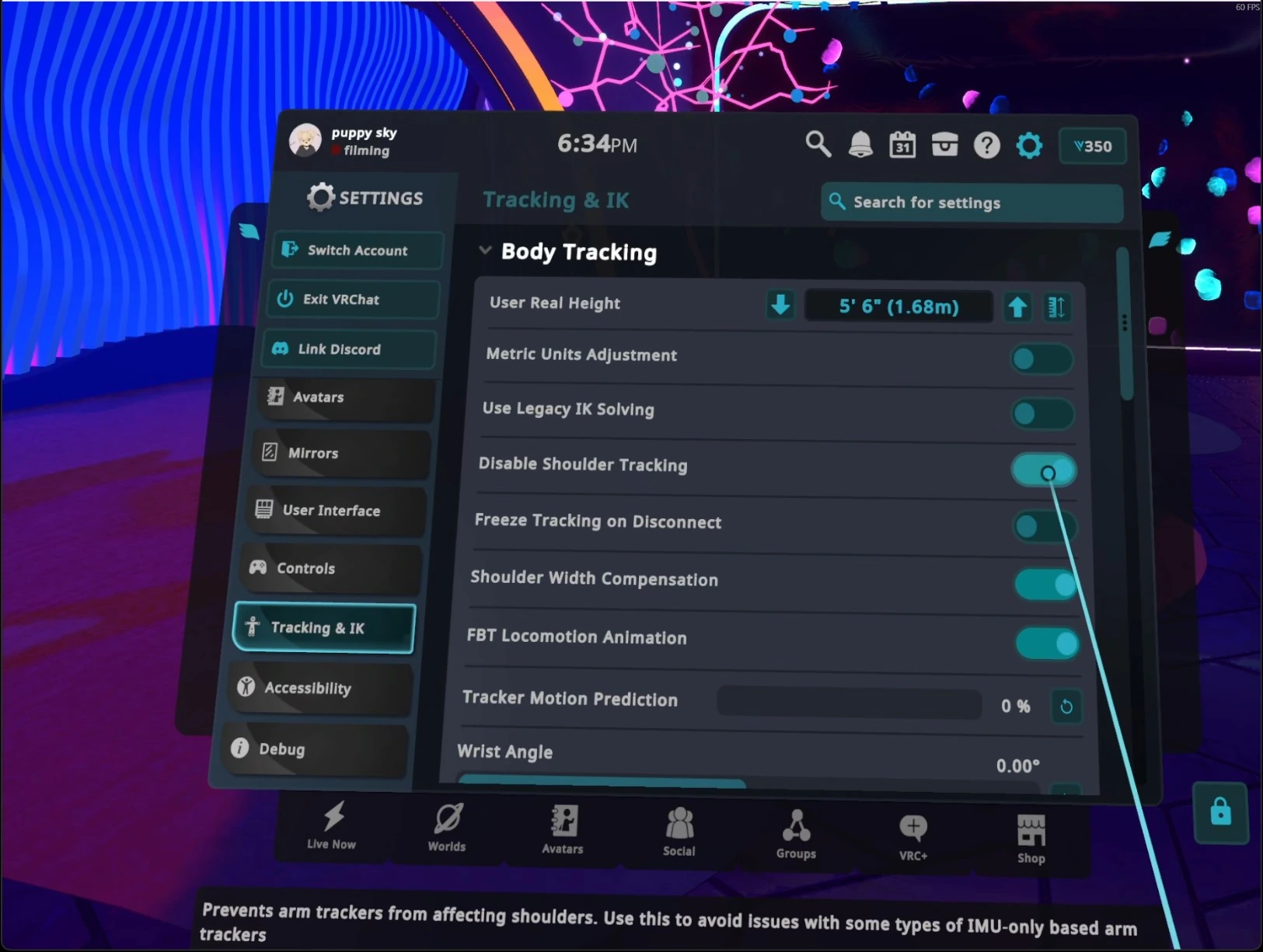Click the settings list scrollbar
Screen dimensions: 1263x952
tap(1125, 325)
